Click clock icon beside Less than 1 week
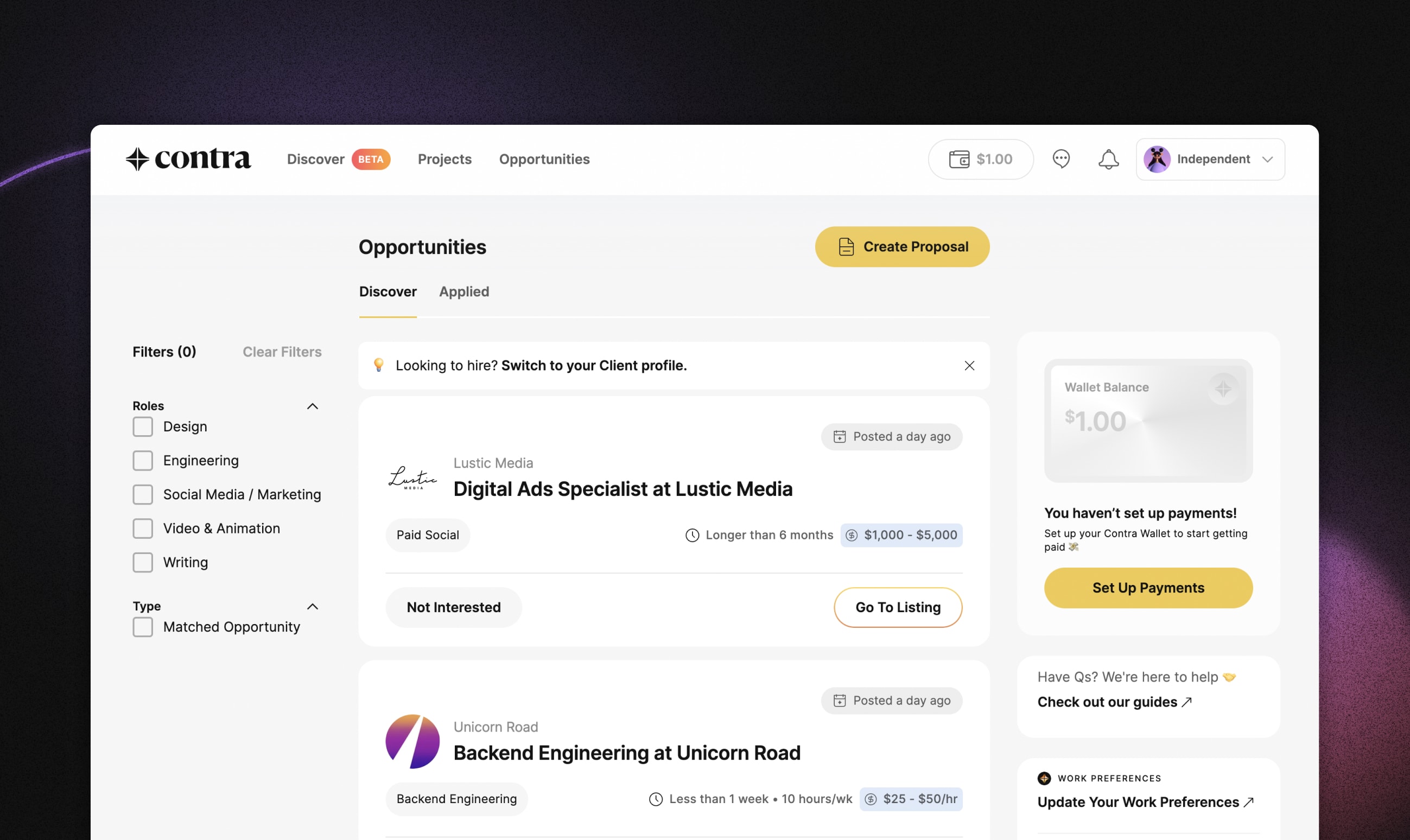This screenshot has width=1410, height=840. [656, 799]
